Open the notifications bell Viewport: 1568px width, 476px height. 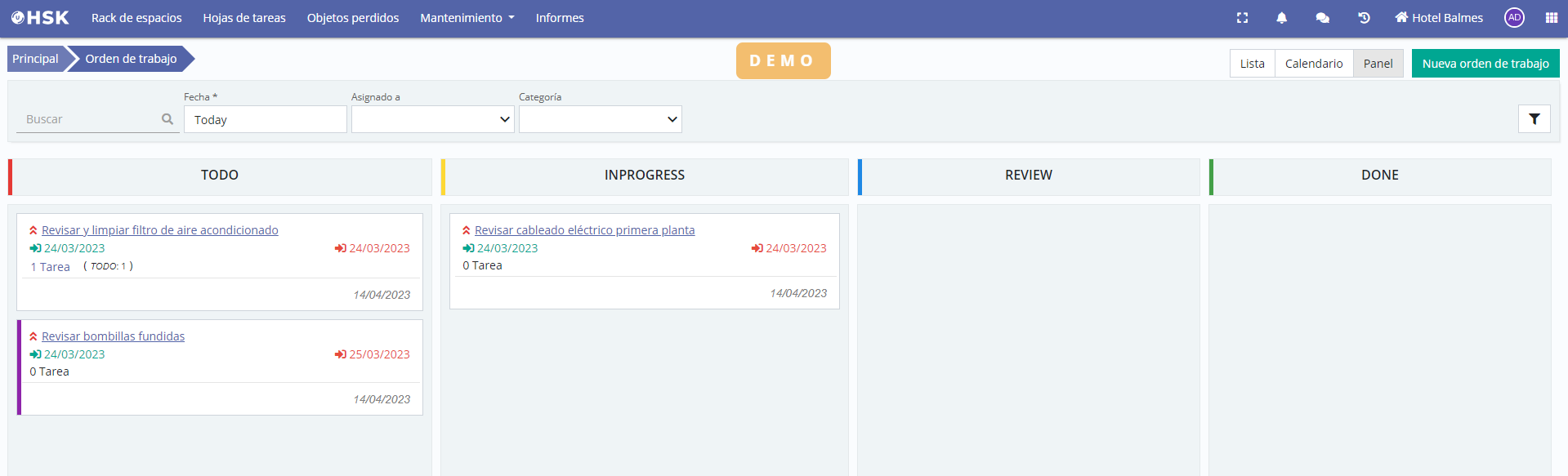click(1281, 18)
